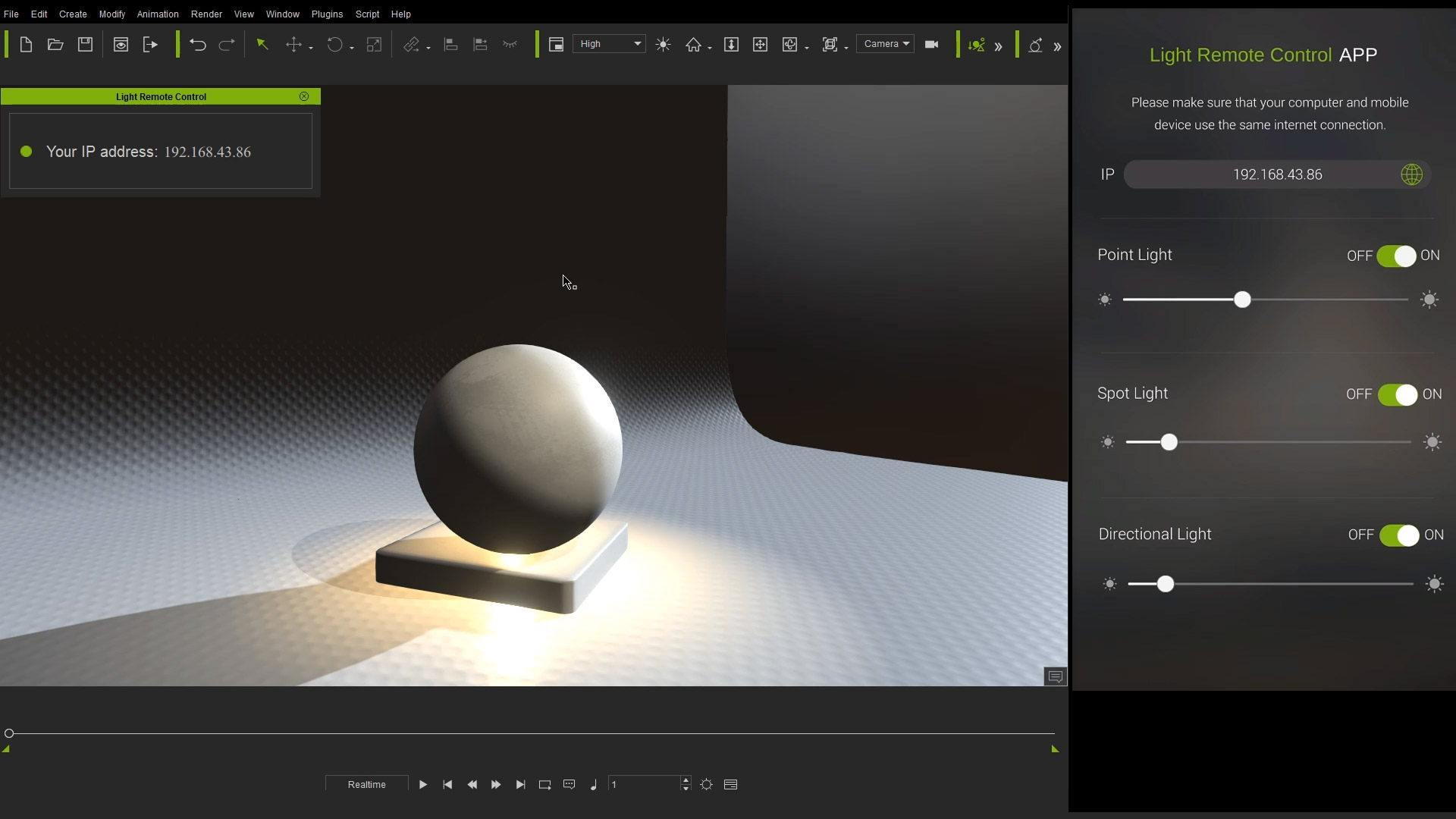Screen dimensions: 1456x819
Task: Click the Point Light brightness slider handle
Action: pos(1242,300)
